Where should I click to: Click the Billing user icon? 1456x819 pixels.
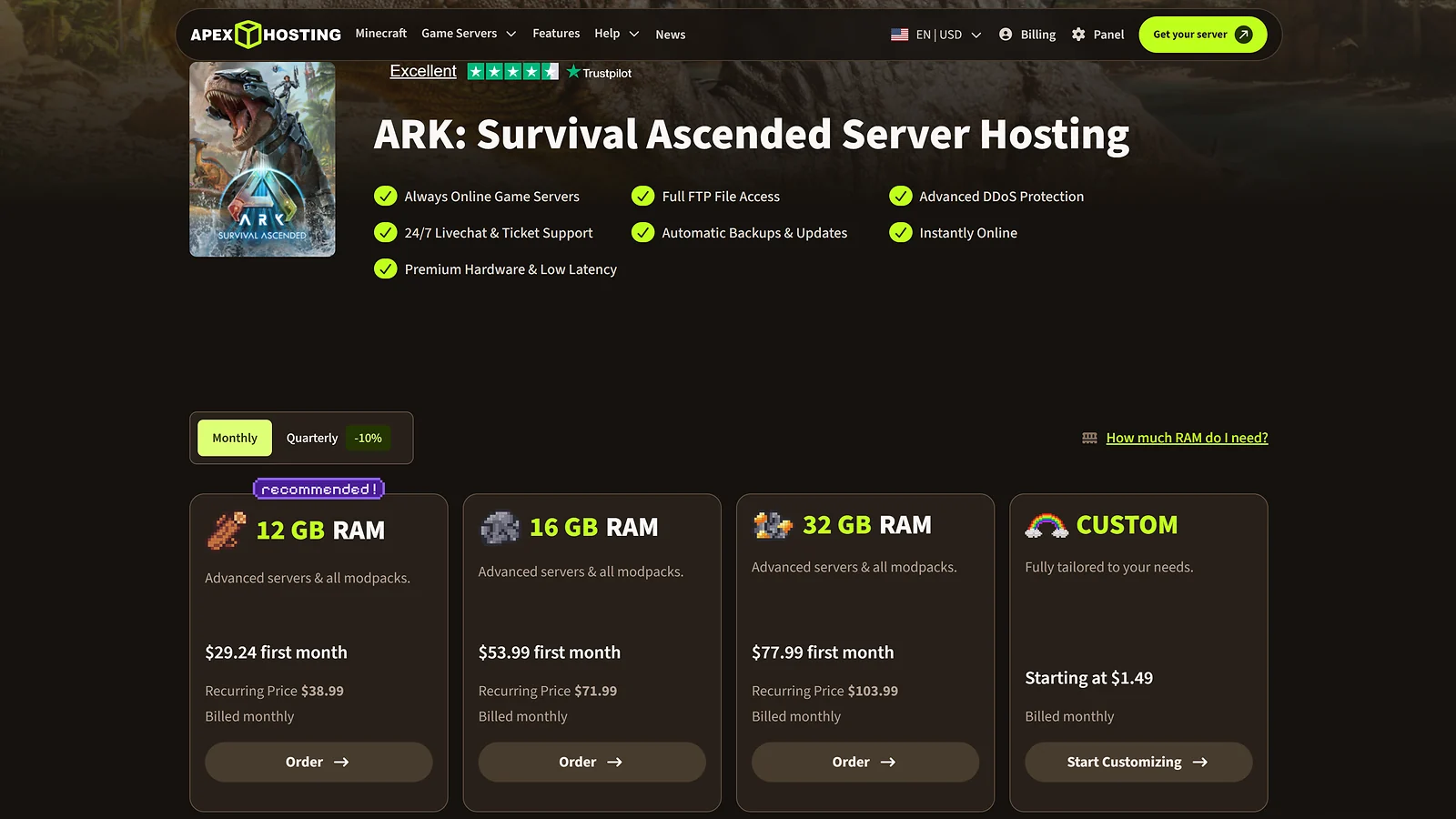(1006, 35)
